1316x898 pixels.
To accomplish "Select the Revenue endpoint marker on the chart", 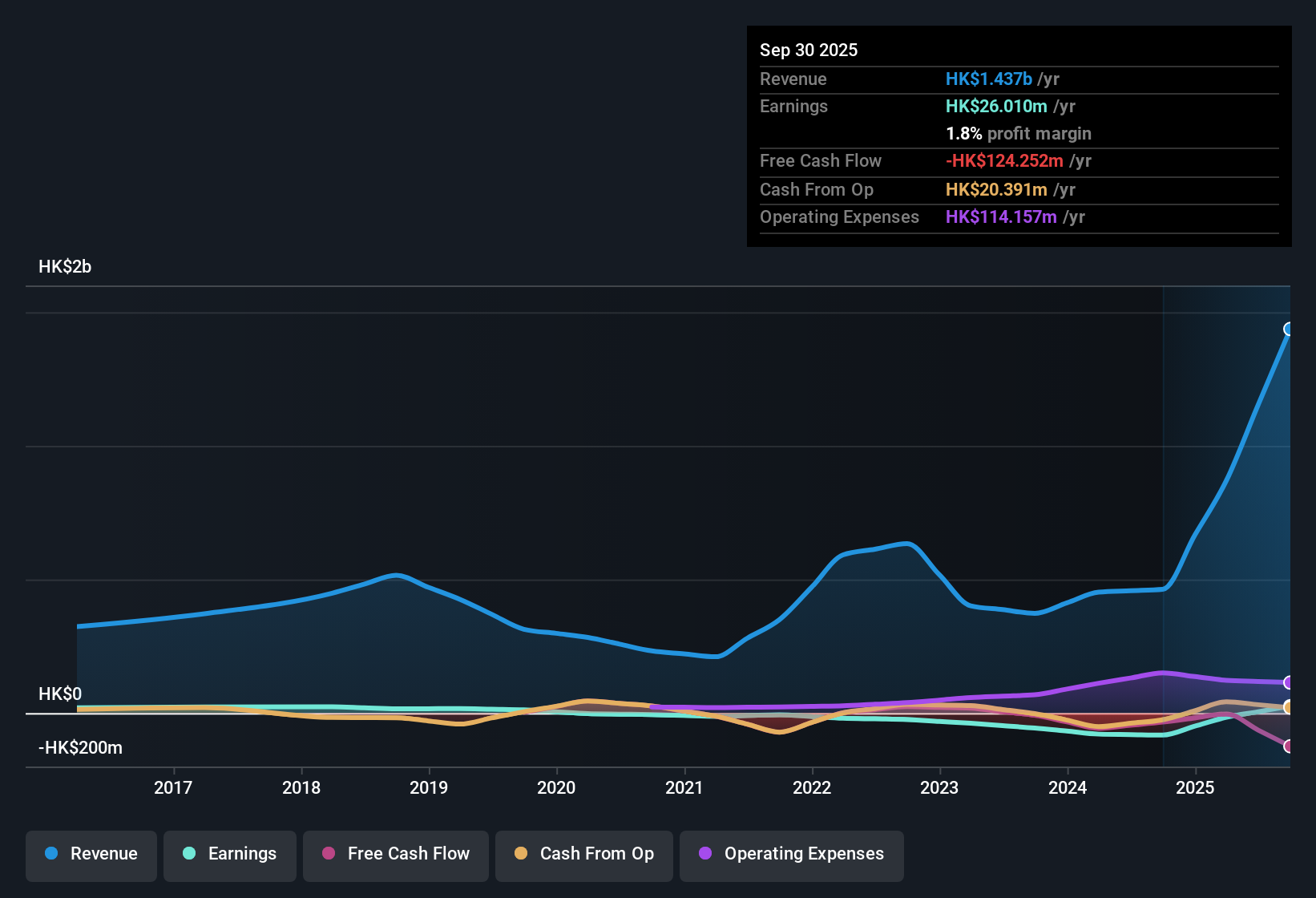I will coord(1289,330).
